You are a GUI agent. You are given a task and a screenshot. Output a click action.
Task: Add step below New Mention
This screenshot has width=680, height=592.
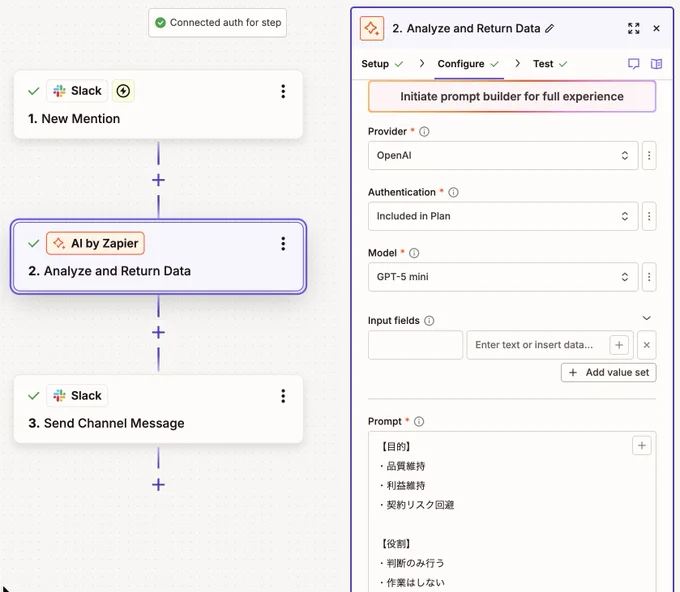coord(158,180)
